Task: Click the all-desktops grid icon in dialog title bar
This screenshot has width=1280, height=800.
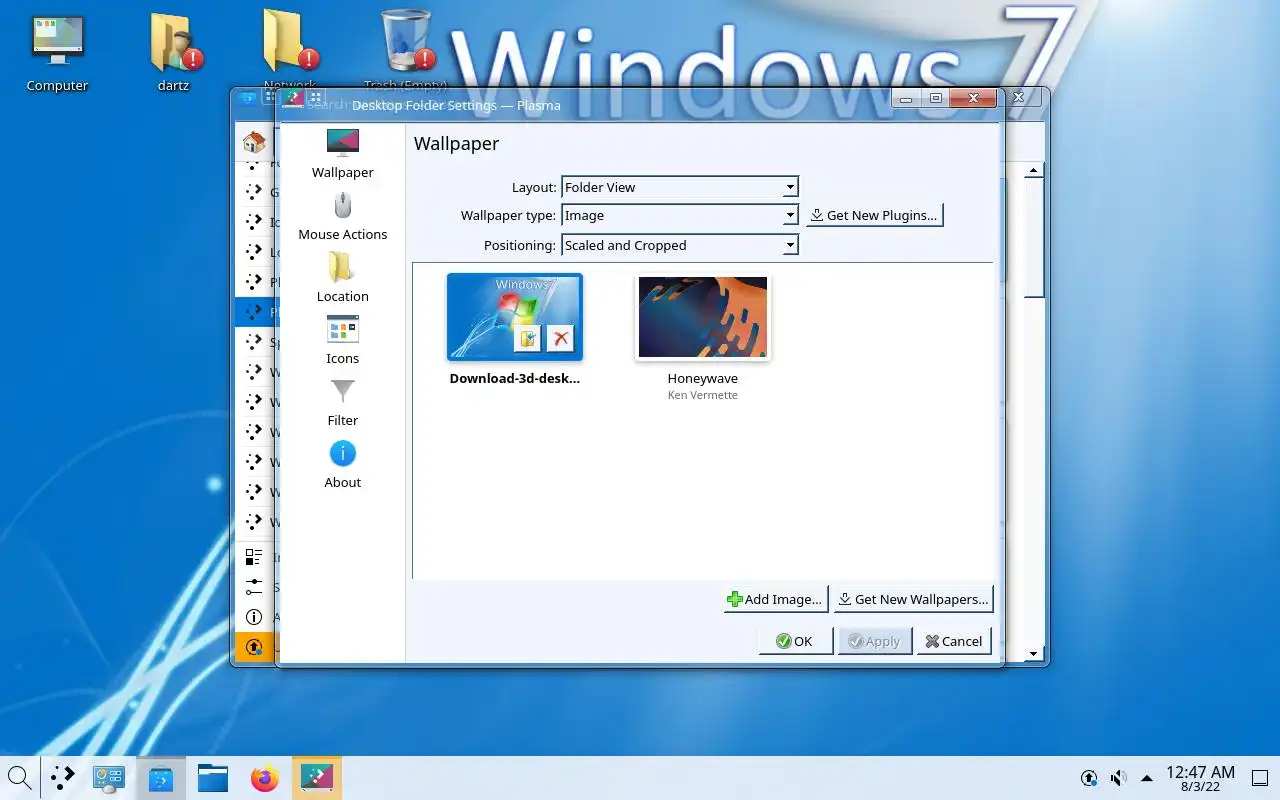Action: 316,98
